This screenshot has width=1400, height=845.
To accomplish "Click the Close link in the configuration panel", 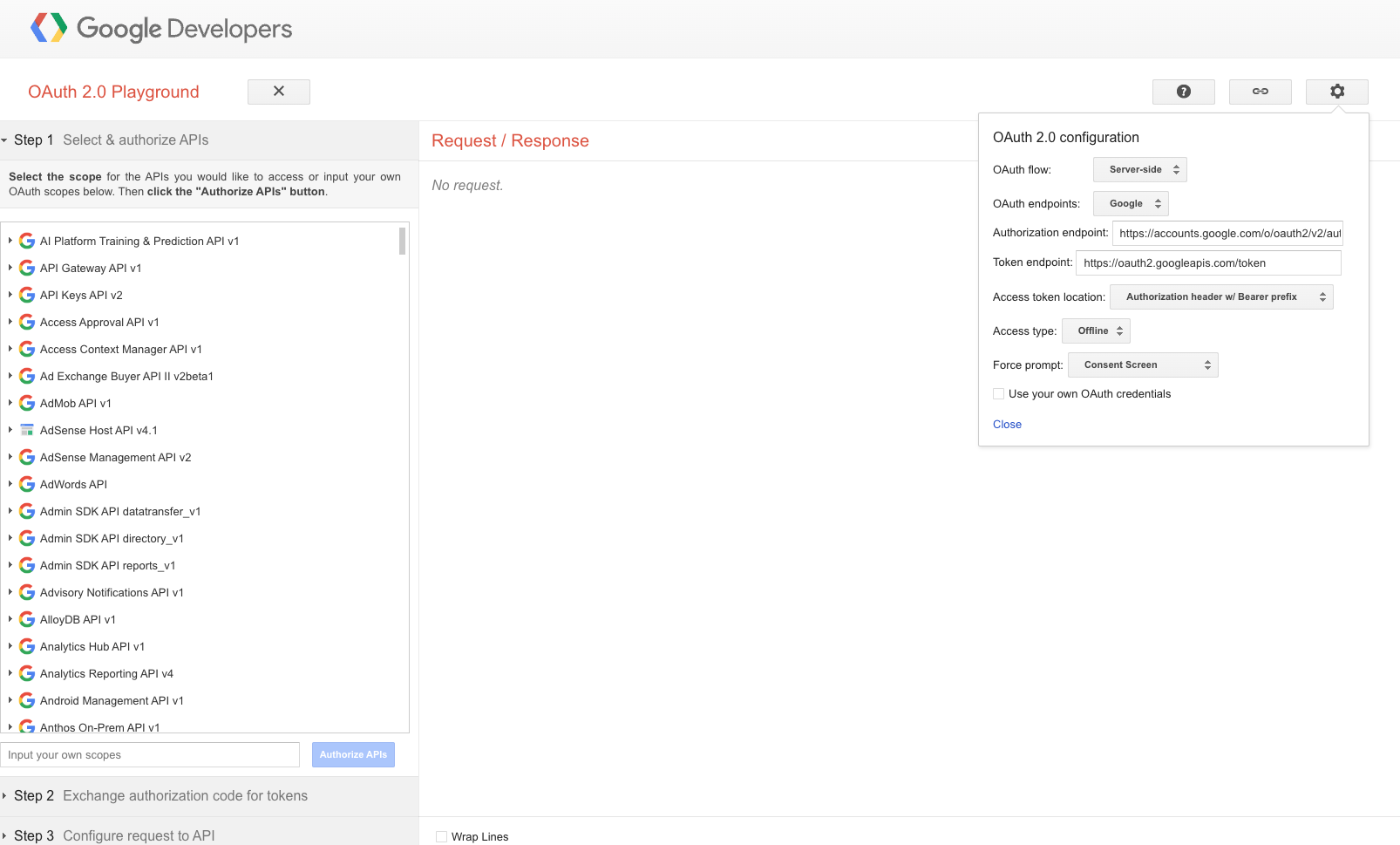I will click(1007, 424).
